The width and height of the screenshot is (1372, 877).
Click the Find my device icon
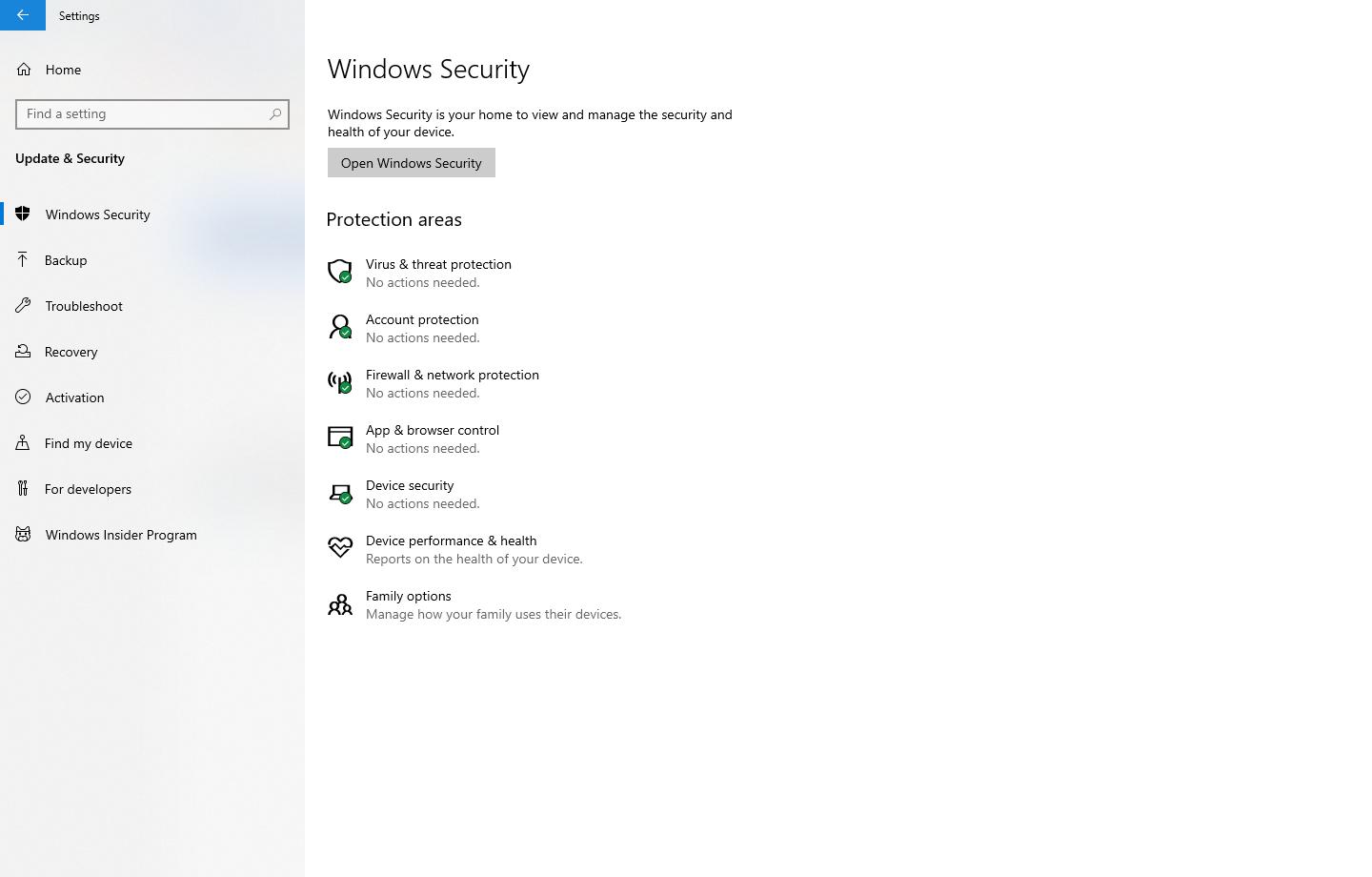click(23, 442)
